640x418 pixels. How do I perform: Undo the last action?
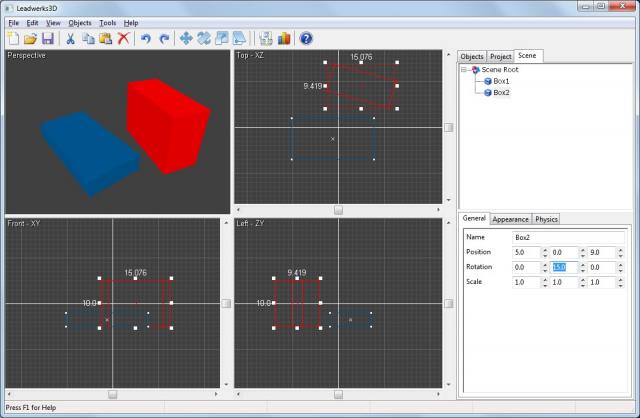147,39
